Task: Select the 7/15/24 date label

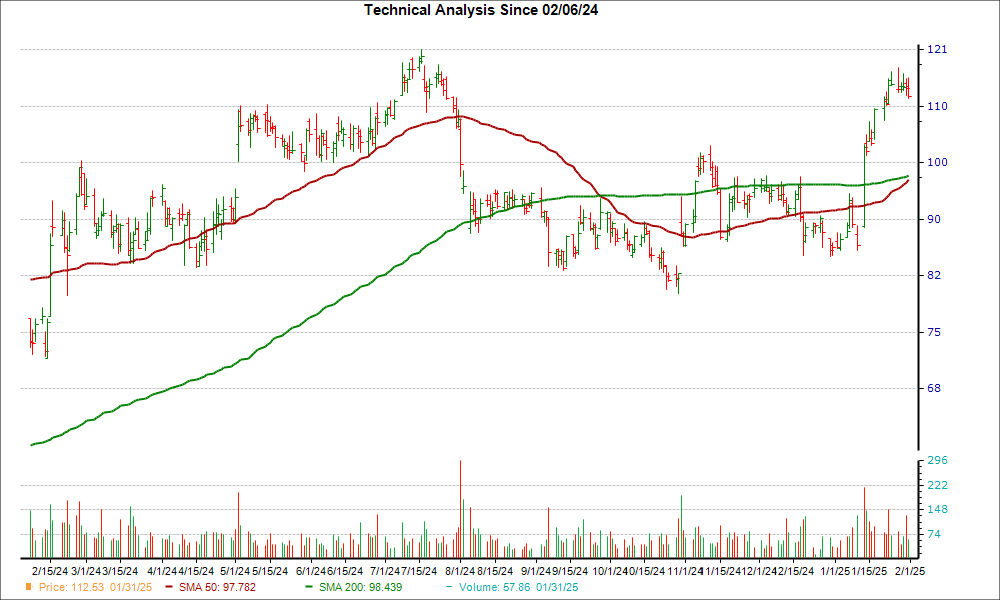Action: (419, 571)
